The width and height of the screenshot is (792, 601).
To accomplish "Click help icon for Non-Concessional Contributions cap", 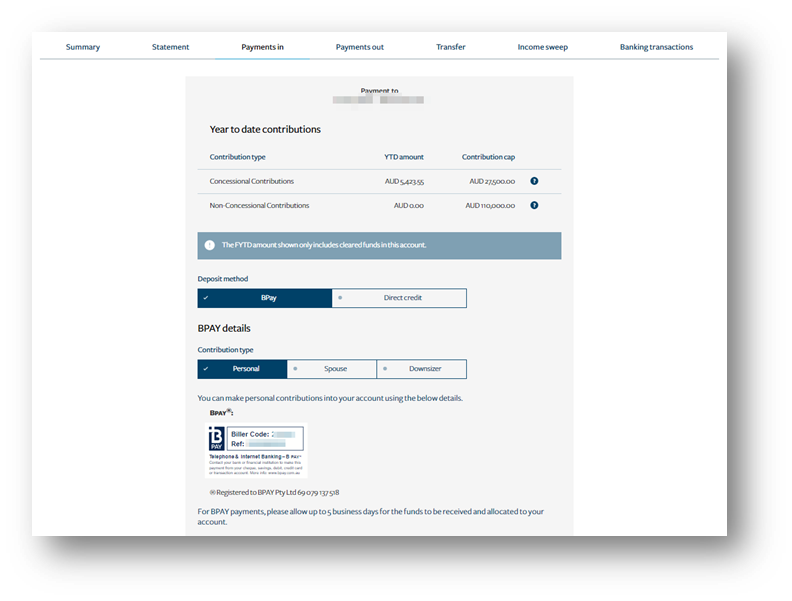I will (534, 205).
